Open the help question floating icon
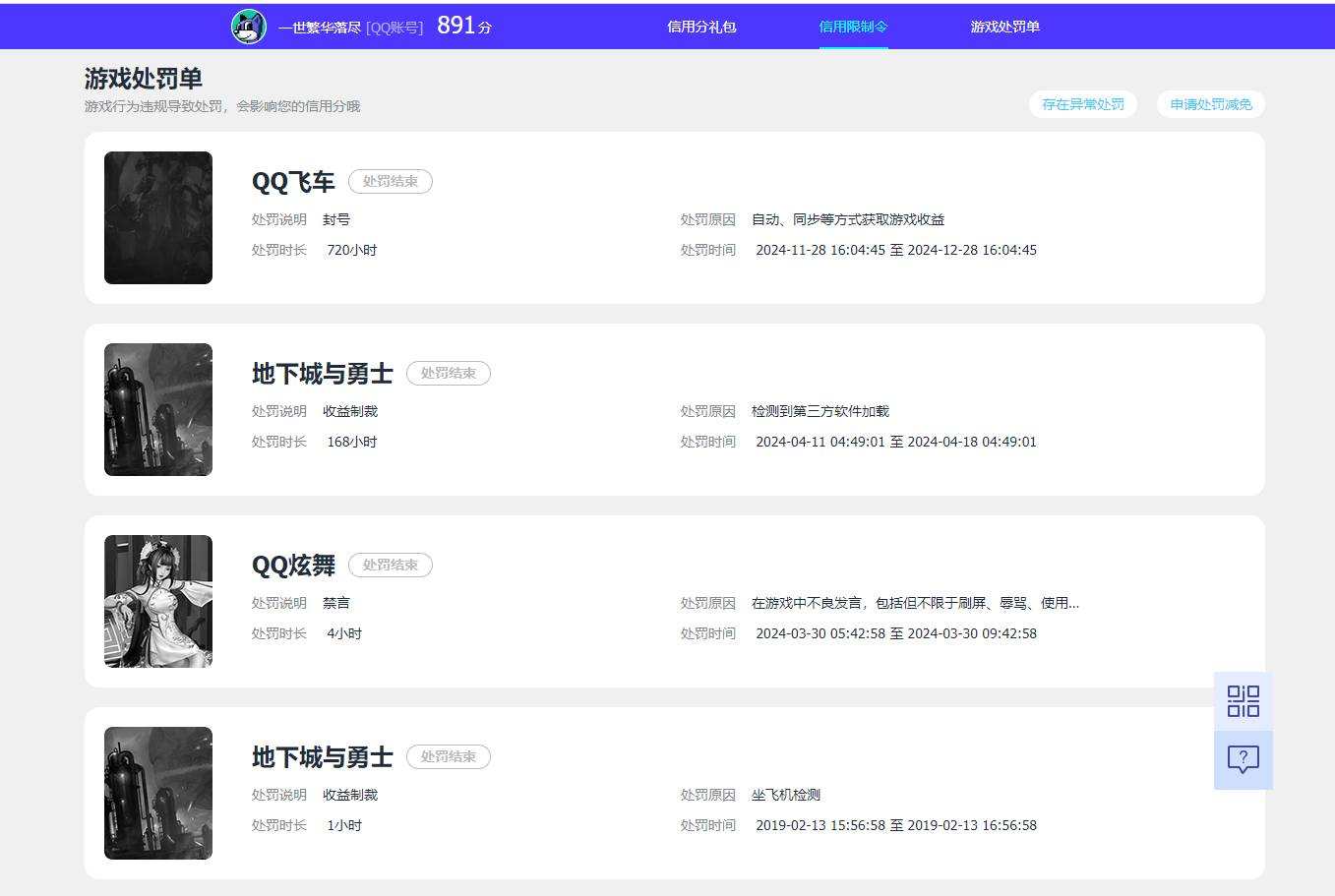 tap(1244, 760)
